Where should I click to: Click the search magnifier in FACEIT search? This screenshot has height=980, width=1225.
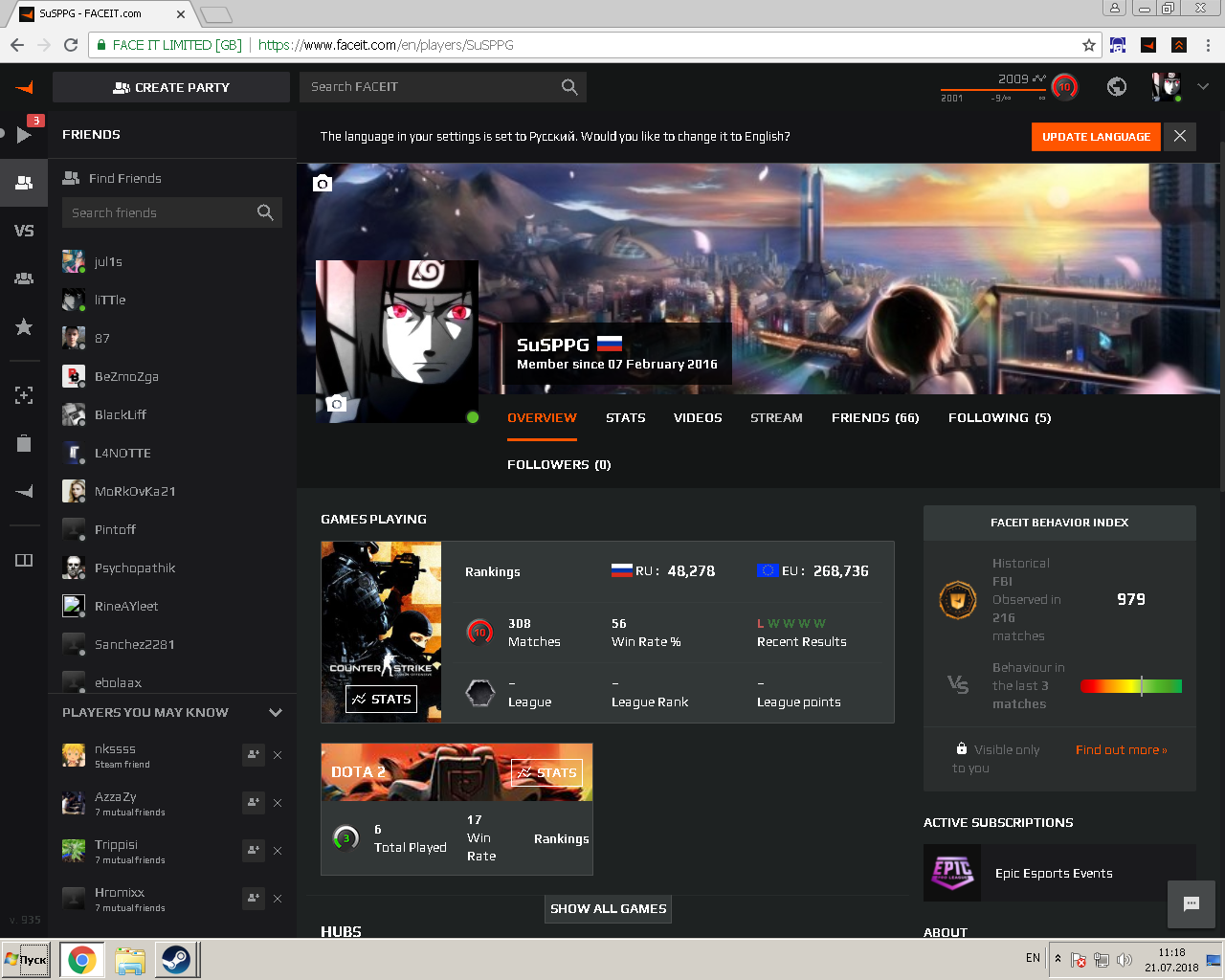569,87
